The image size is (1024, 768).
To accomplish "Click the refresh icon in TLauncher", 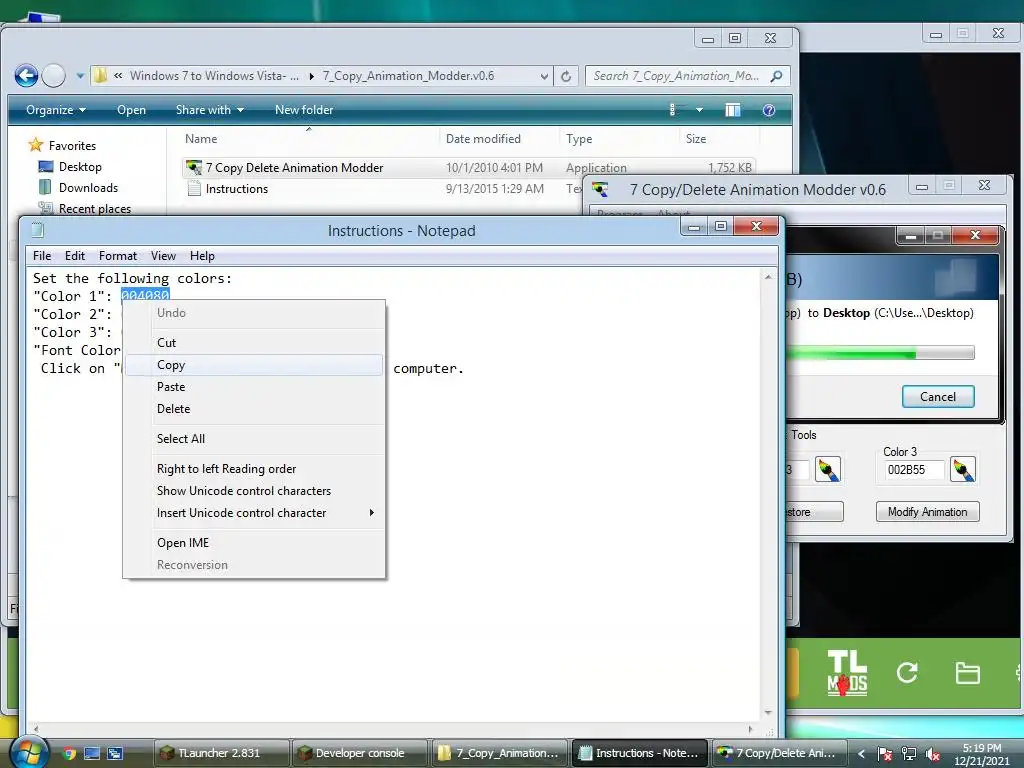I will (x=907, y=673).
